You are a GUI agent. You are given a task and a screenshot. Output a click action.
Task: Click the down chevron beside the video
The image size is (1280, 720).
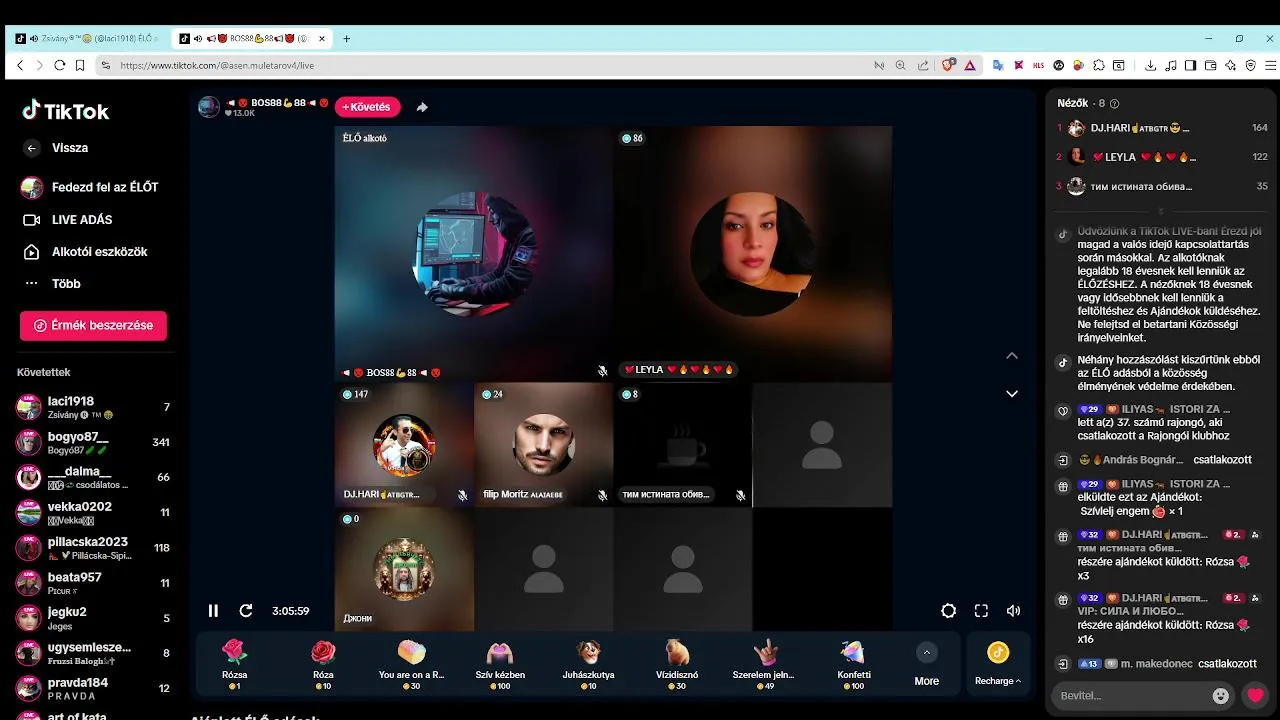coord(1012,393)
